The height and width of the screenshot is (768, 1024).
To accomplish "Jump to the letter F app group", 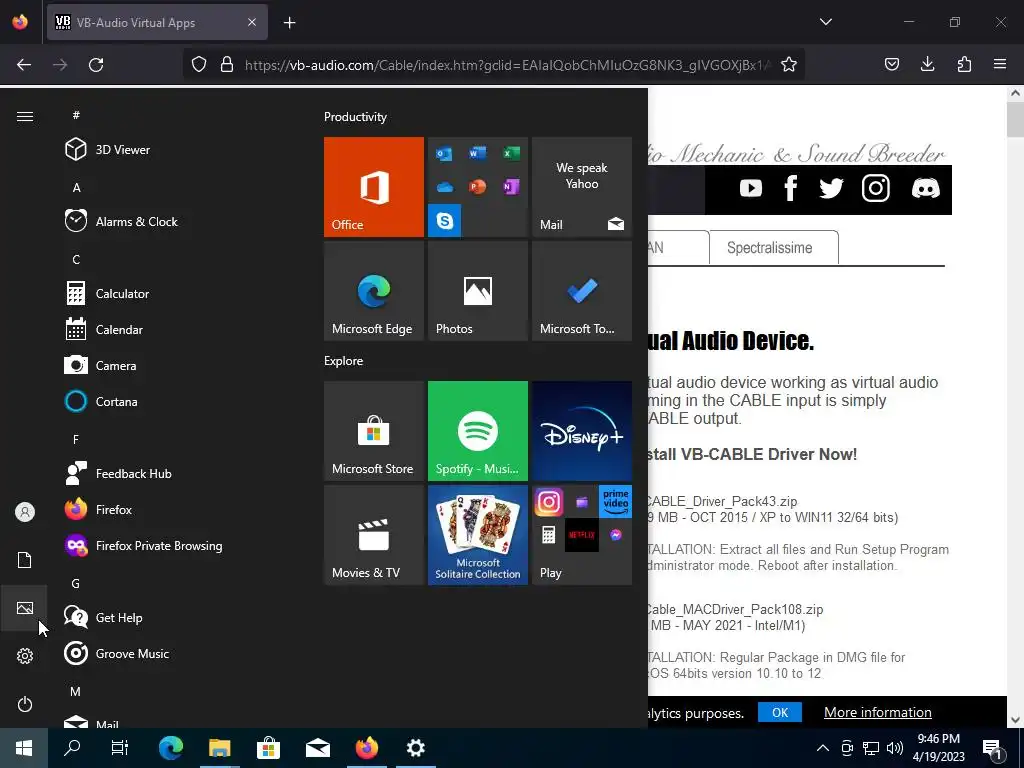I will [x=76, y=440].
